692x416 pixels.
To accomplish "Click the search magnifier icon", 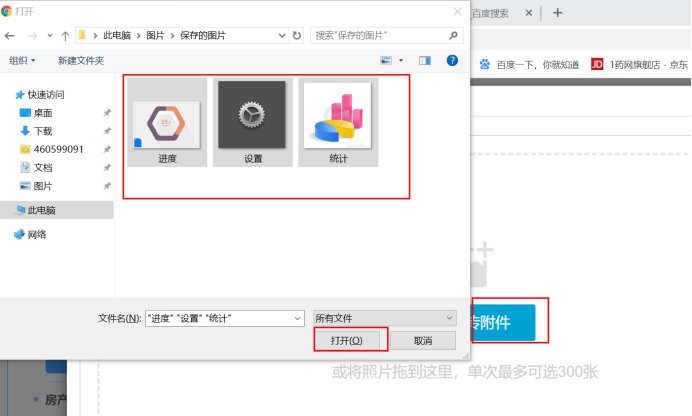I will [453, 35].
